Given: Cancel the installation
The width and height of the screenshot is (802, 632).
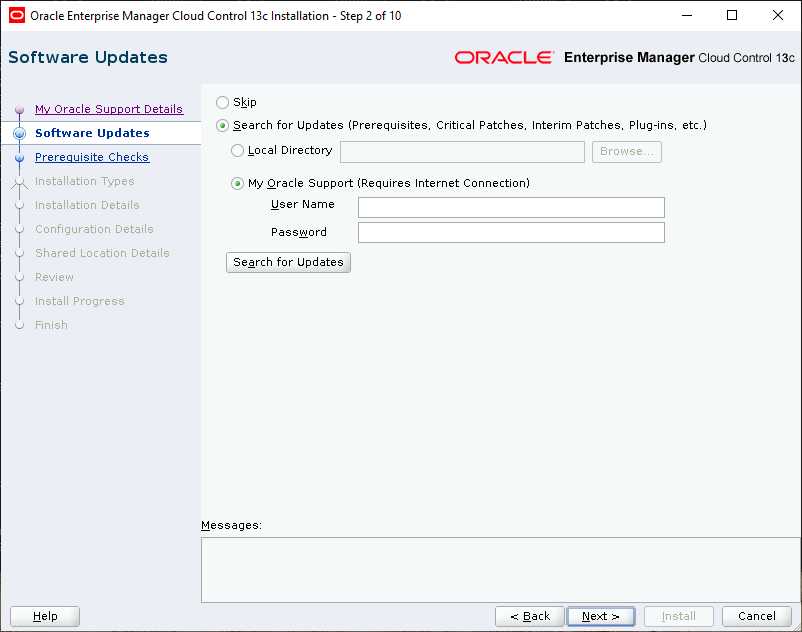Looking at the screenshot, I should point(756,616).
